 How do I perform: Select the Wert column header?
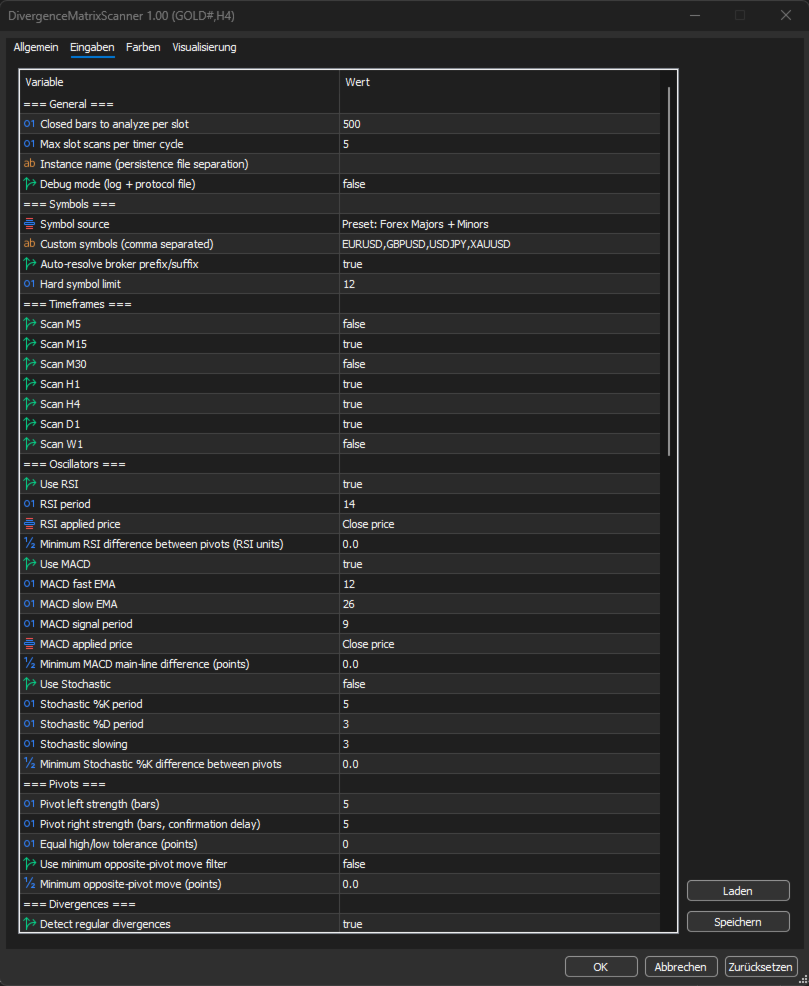click(x=500, y=82)
